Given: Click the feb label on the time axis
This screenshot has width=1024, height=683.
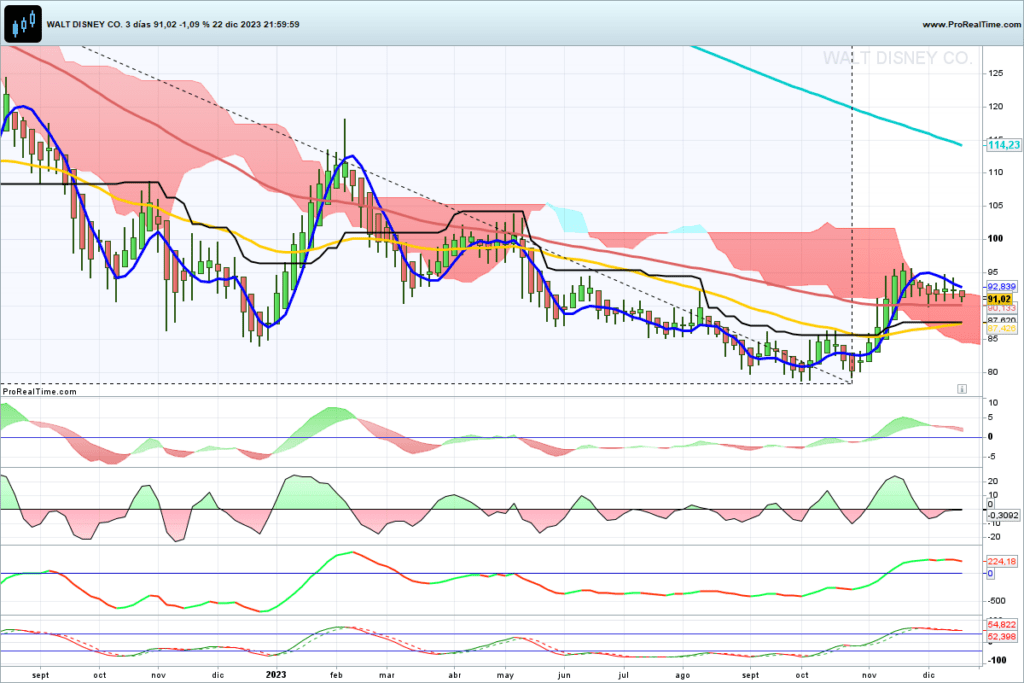Looking at the screenshot, I should pyautogui.click(x=336, y=675).
